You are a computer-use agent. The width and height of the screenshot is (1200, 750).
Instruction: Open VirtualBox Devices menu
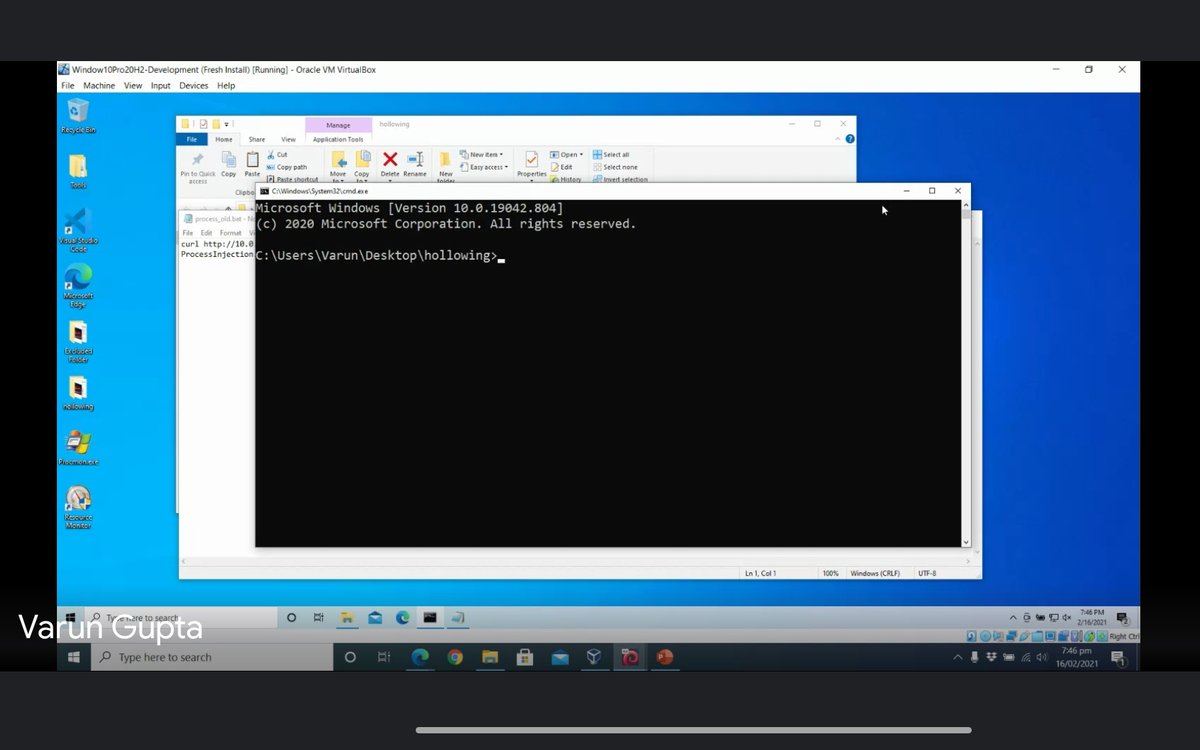(194, 86)
